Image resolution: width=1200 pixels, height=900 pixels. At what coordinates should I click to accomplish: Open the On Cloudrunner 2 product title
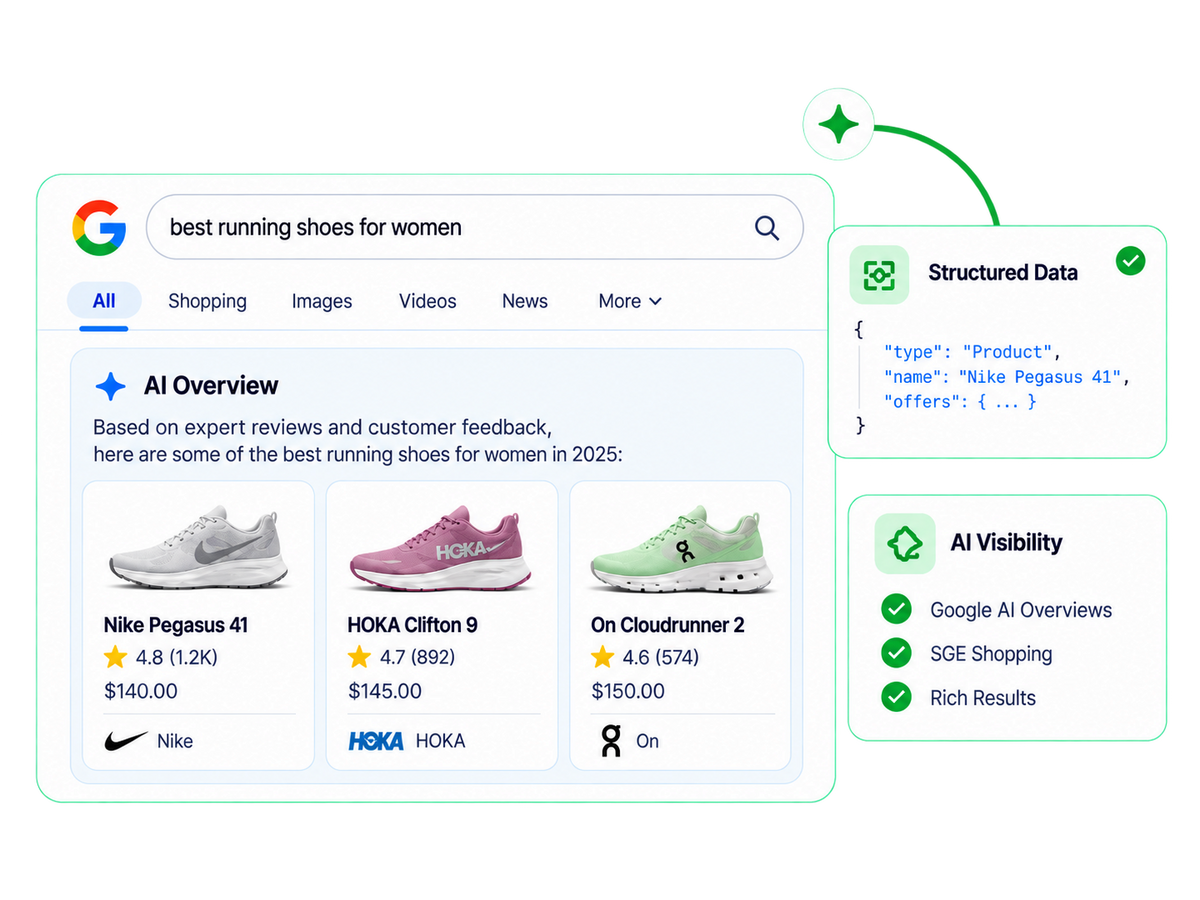click(668, 625)
